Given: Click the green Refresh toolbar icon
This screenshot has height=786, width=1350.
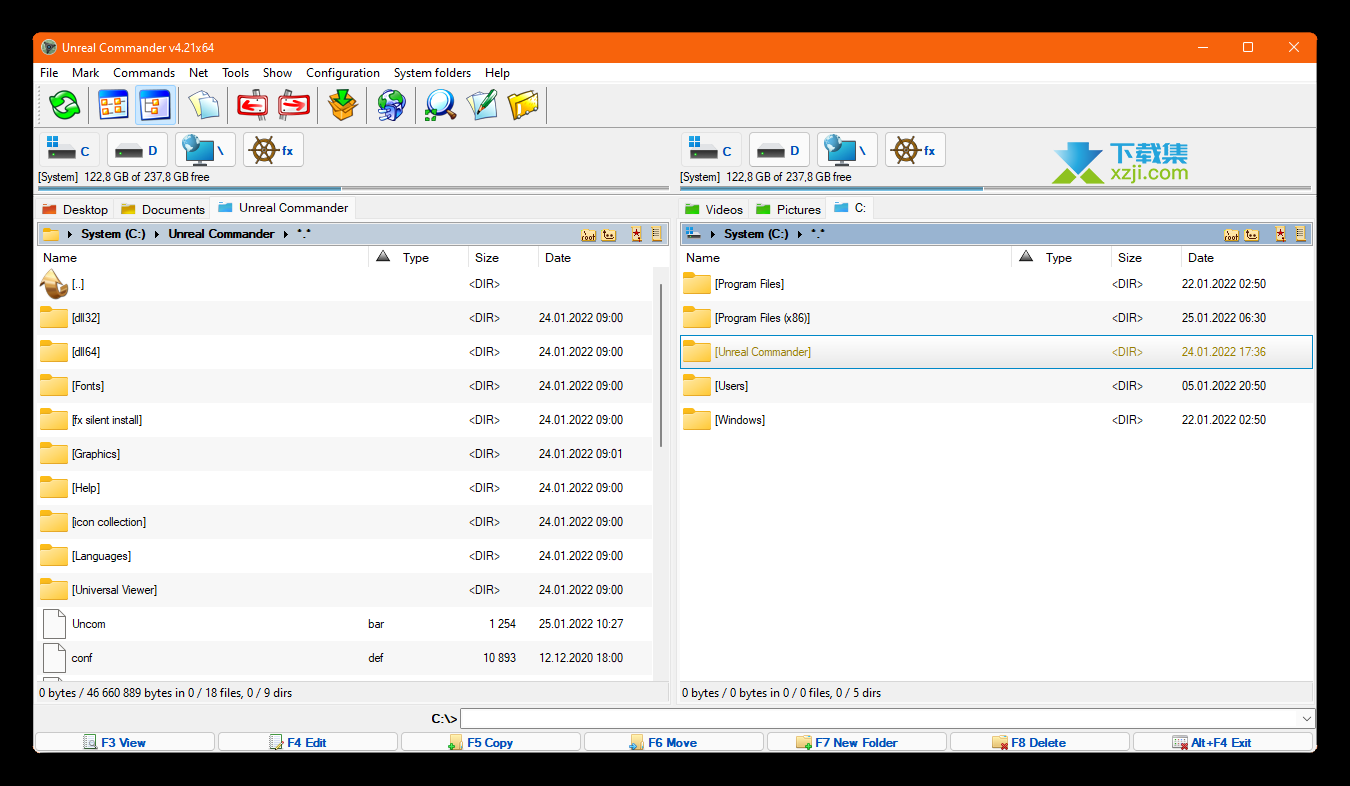Looking at the screenshot, I should click(x=65, y=104).
